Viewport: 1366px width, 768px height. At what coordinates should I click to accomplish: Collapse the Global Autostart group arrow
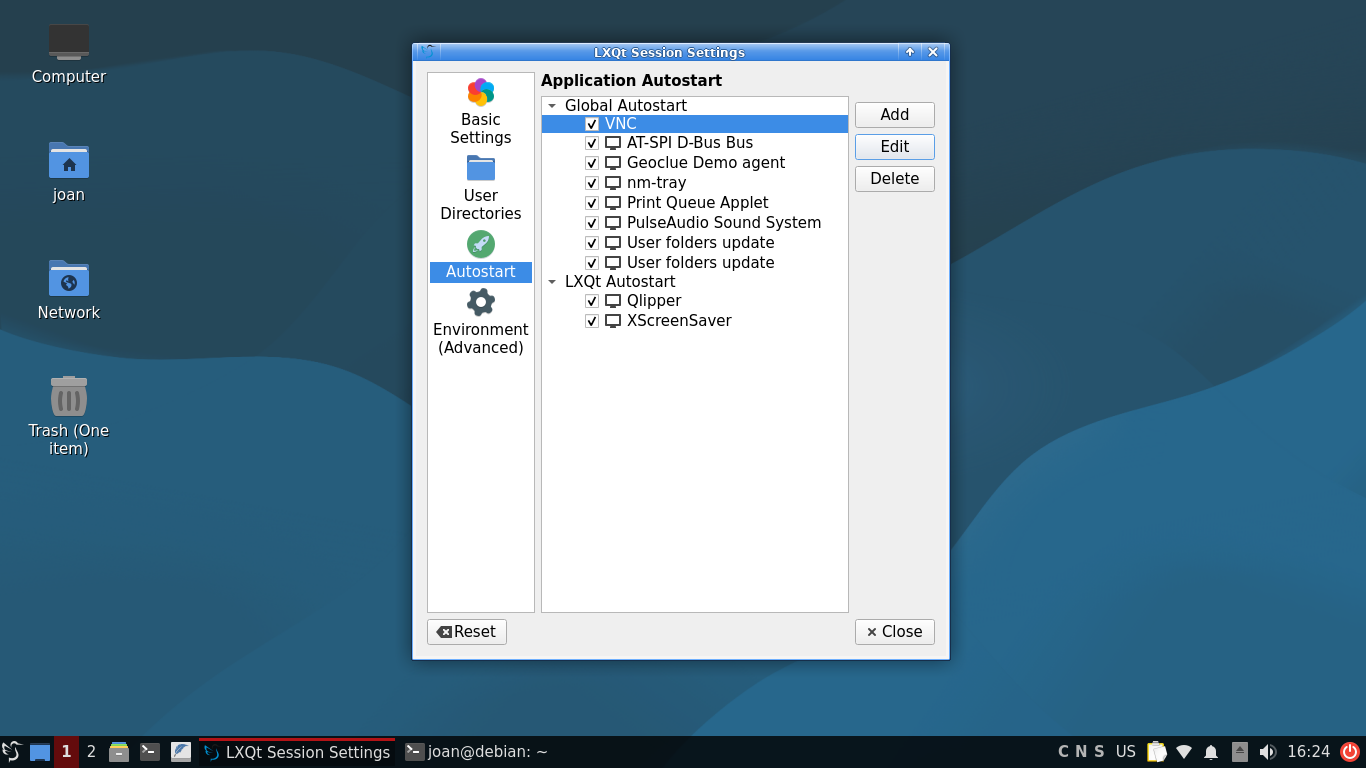[552, 106]
